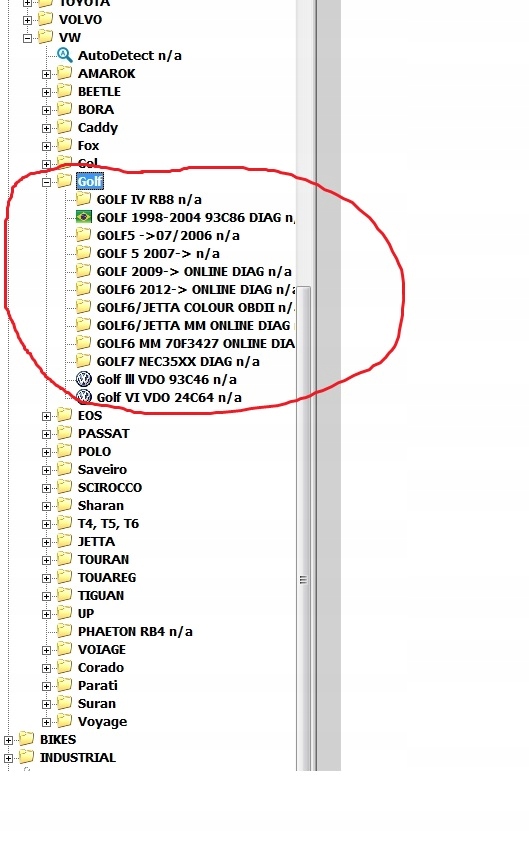Click the INDUSTRIAL folder icon
The image size is (529, 853).
(27, 757)
